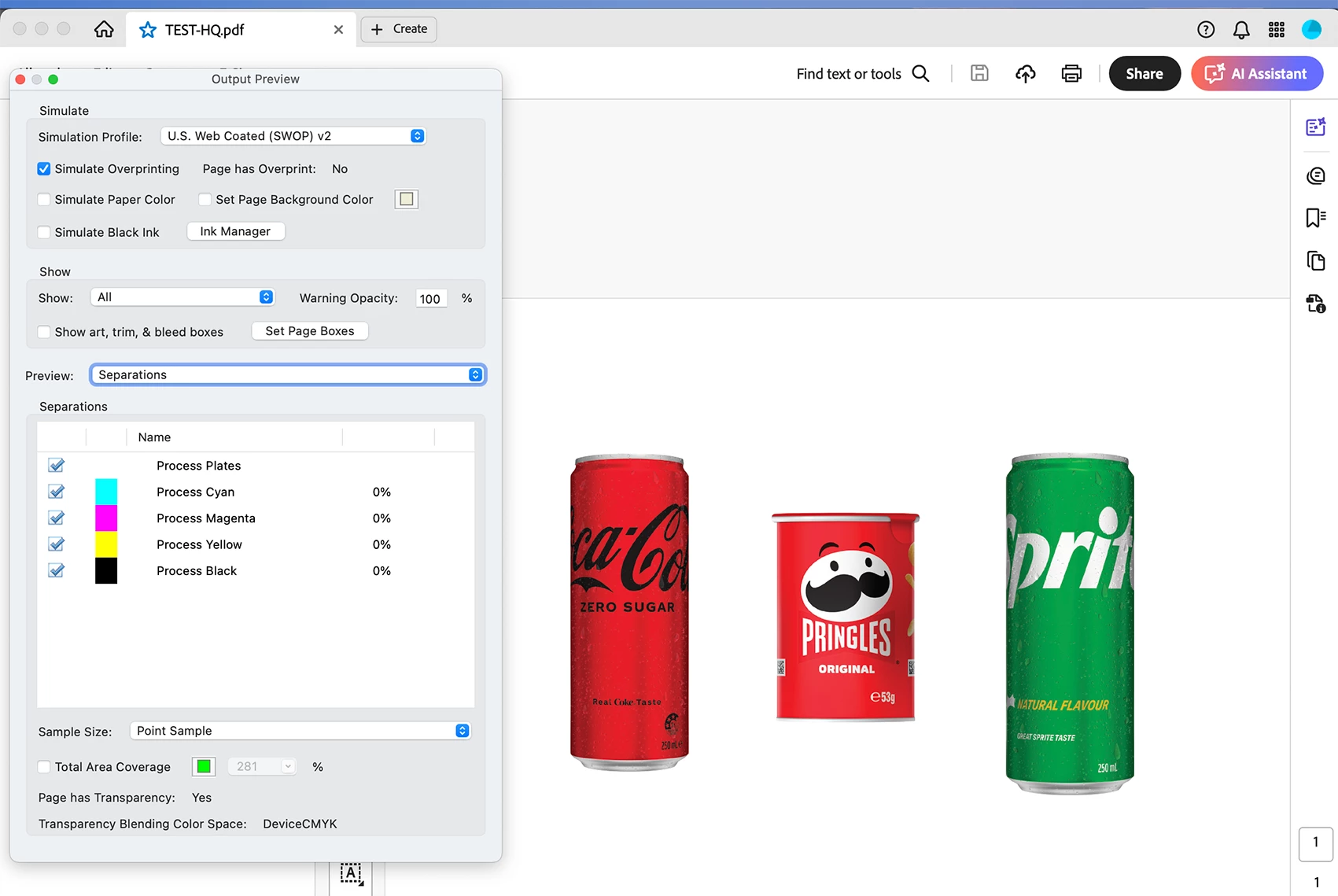Save the file with floppy icon
Viewport: 1338px width, 896px height.
979,73
